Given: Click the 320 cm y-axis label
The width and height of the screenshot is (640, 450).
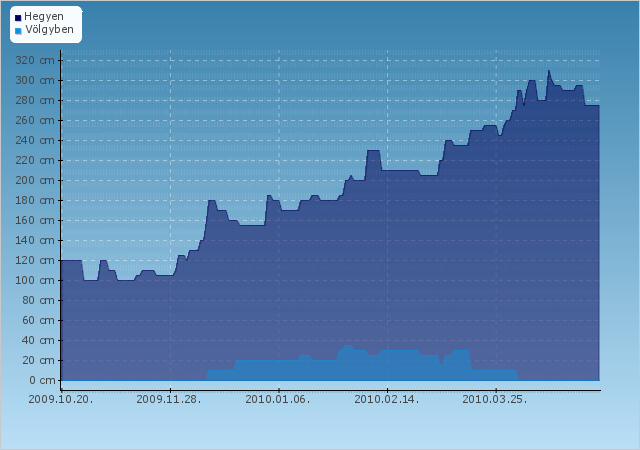Looking at the screenshot, I should coord(35,60).
